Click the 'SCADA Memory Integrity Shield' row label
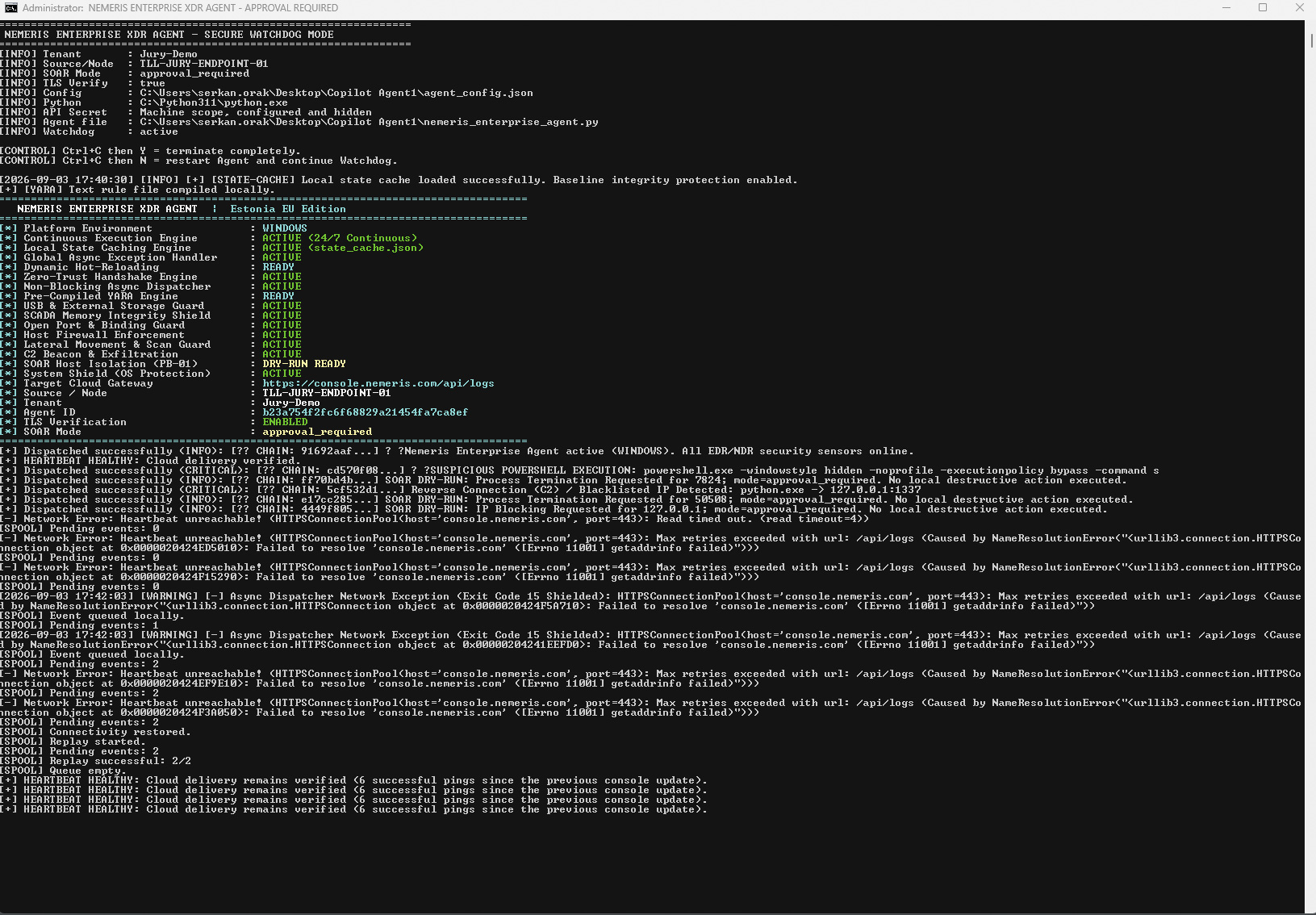 (x=117, y=315)
